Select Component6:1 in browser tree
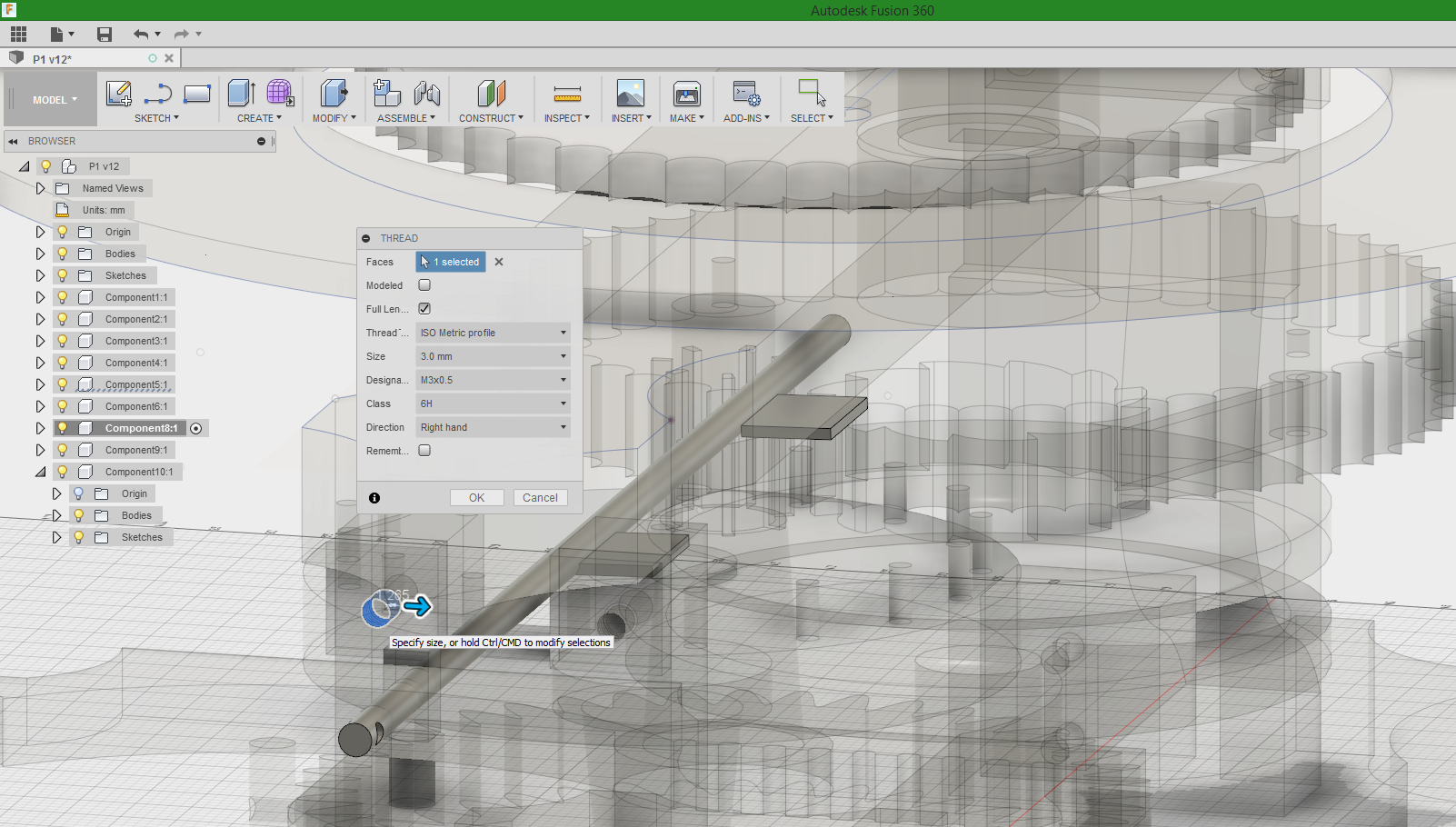The width and height of the screenshot is (1456, 827). 136,406
